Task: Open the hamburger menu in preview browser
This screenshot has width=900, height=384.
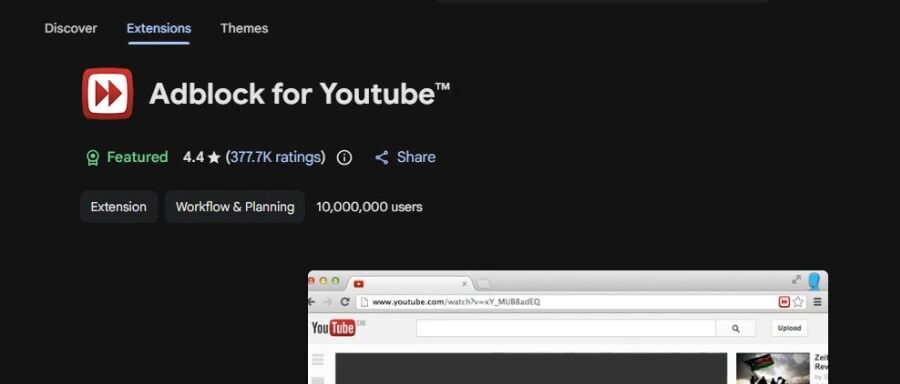Action: 817,302
